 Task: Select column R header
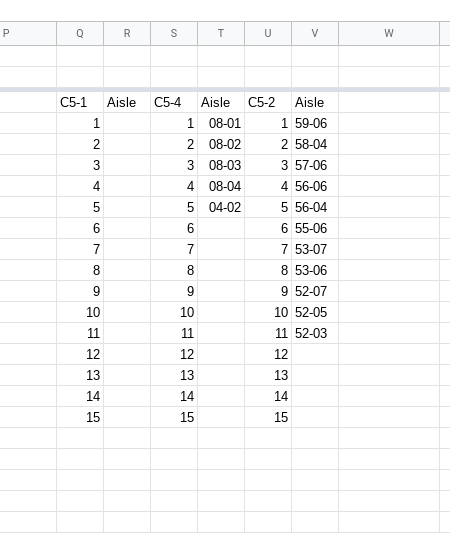click(x=127, y=33)
